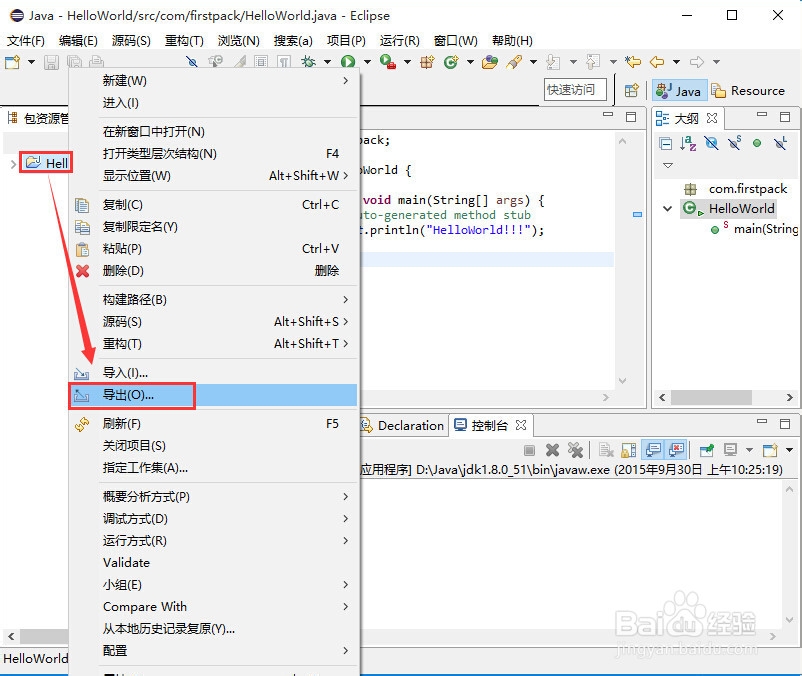Click the 快速访问 quick access field

(x=575, y=90)
